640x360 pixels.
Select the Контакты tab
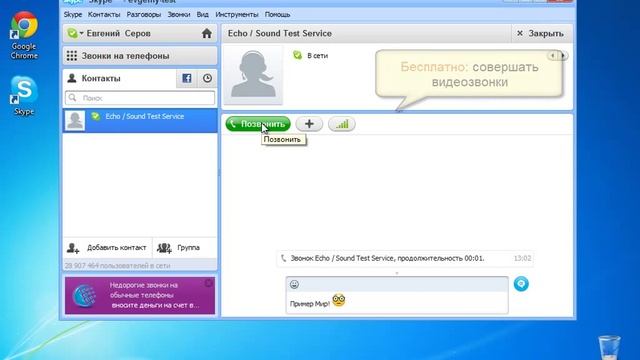point(119,78)
